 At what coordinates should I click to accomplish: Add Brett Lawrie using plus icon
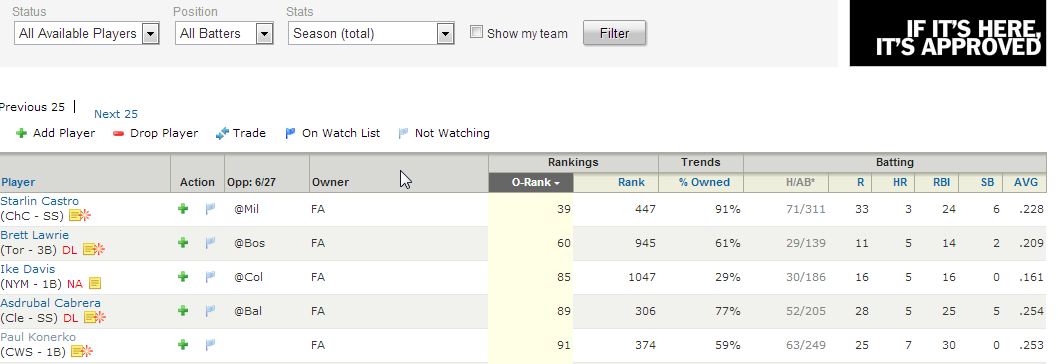[183, 243]
